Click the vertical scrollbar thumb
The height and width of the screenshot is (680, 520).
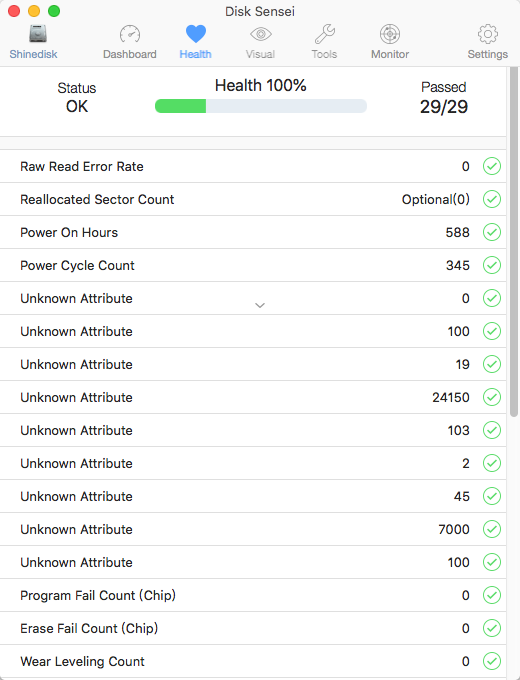point(514,242)
